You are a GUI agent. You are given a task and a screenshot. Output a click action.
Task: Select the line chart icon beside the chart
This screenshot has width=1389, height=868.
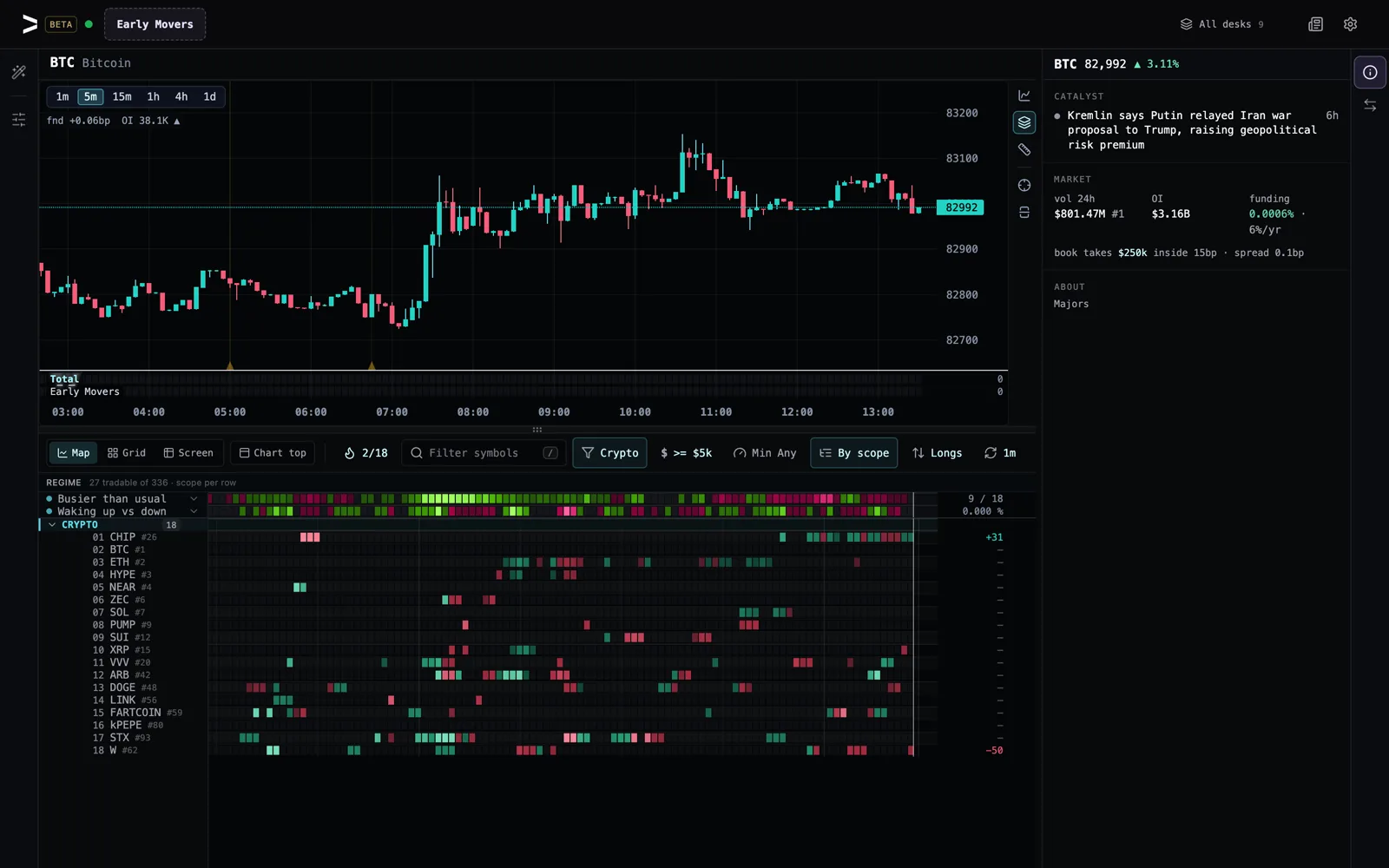click(1024, 95)
